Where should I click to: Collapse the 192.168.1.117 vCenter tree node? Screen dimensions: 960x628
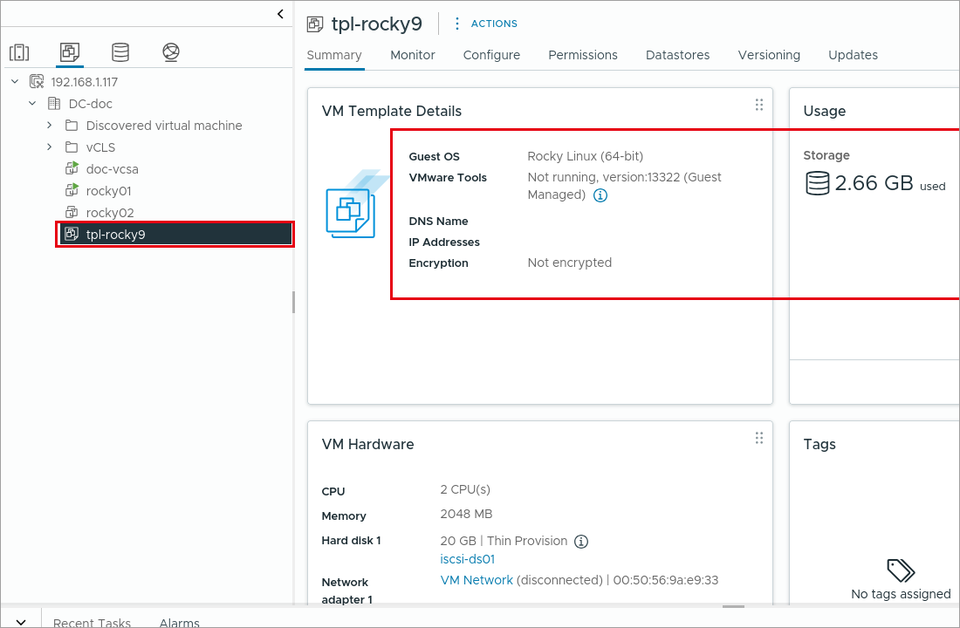tap(15, 81)
